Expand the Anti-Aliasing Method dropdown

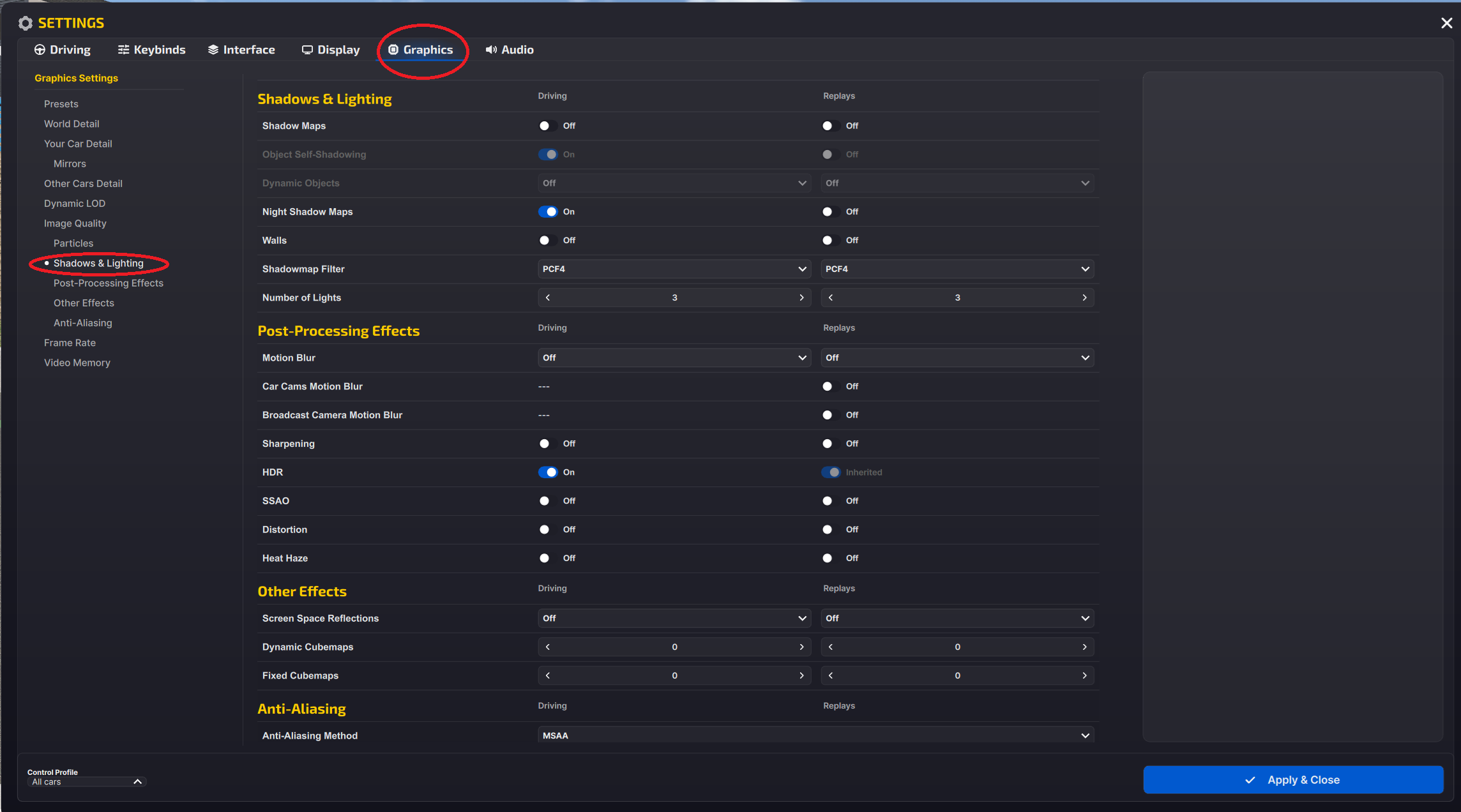[x=815, y=735]
